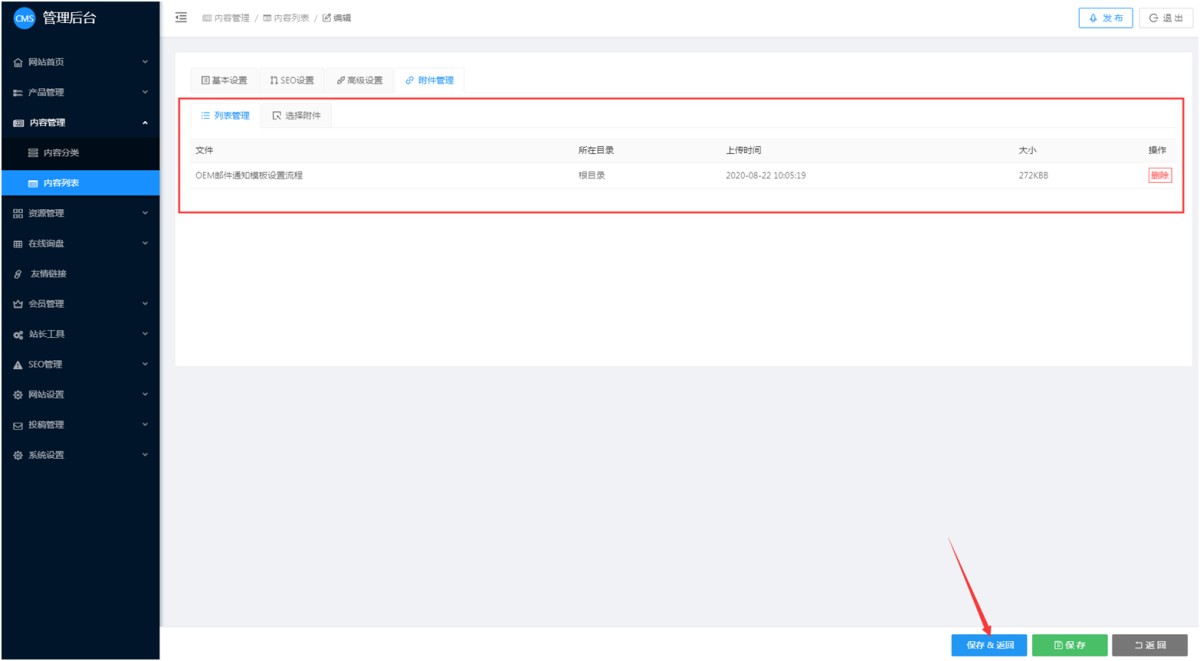Image resolution: width=1200 pixels, height=661 pixels.
Task: Click the 资源管理 grid icon
Action: coord(18,213)
